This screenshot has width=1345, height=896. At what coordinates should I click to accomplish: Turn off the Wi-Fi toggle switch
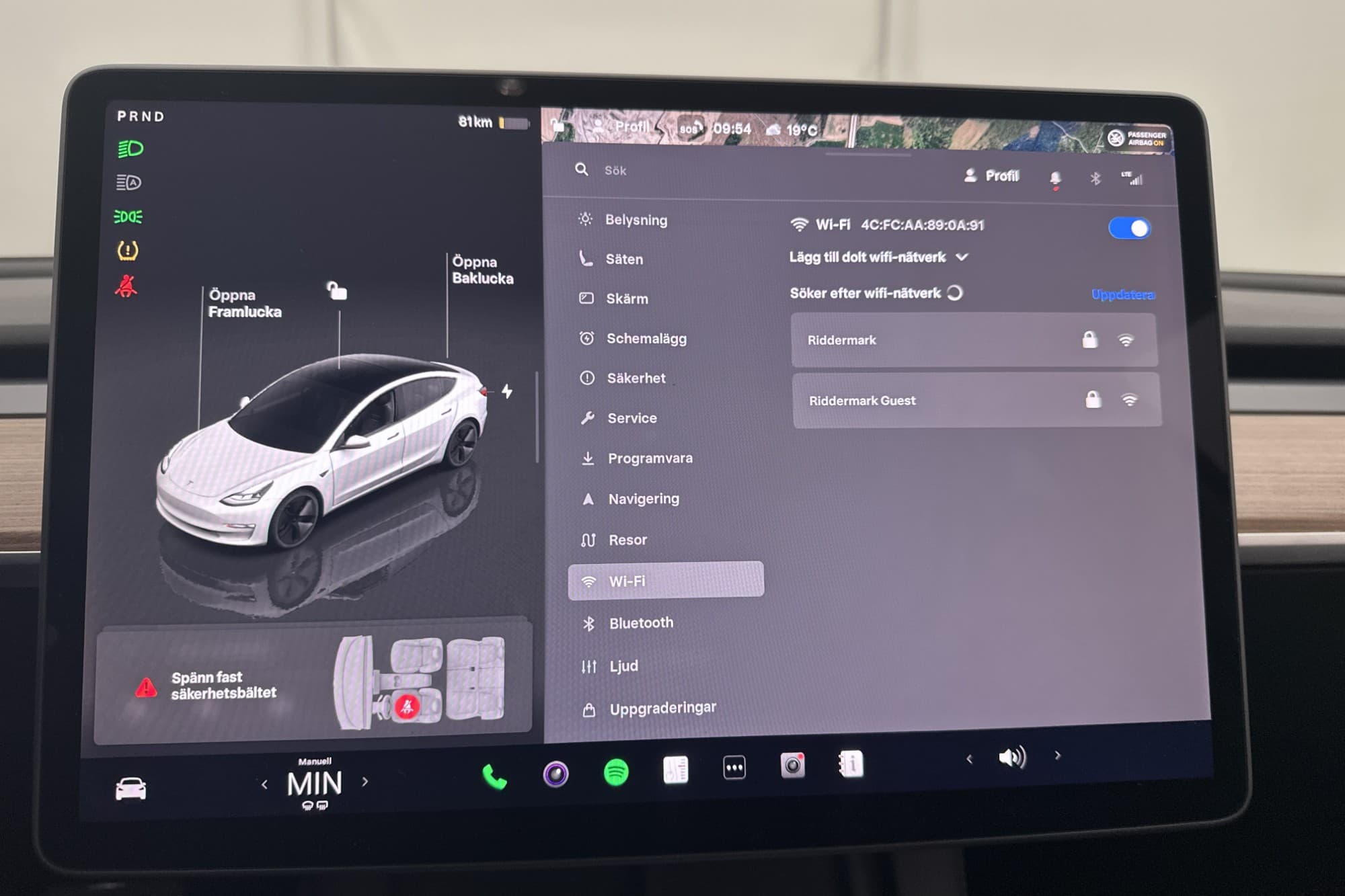point(1130,229)
